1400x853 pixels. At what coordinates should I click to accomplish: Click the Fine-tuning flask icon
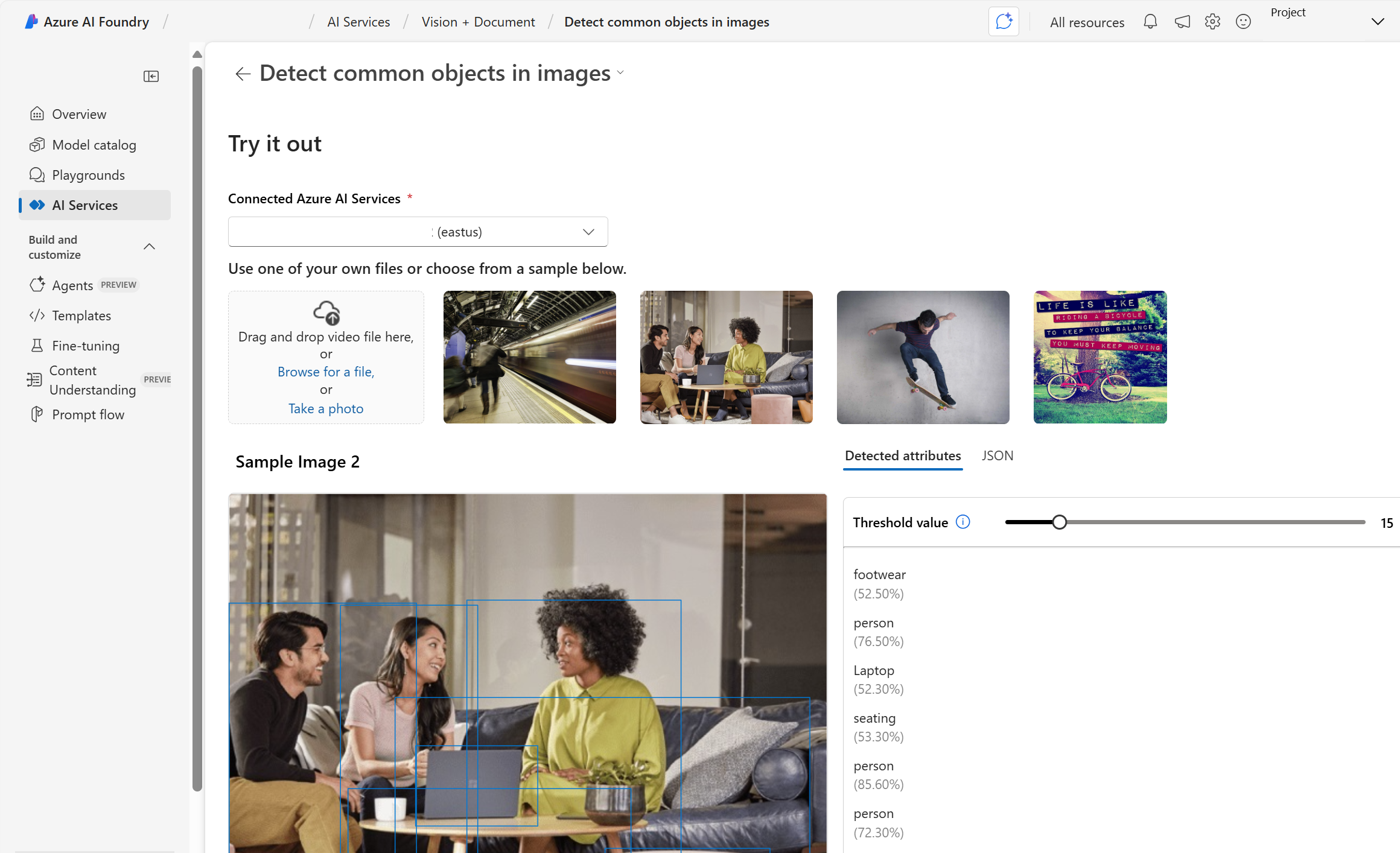37,346
